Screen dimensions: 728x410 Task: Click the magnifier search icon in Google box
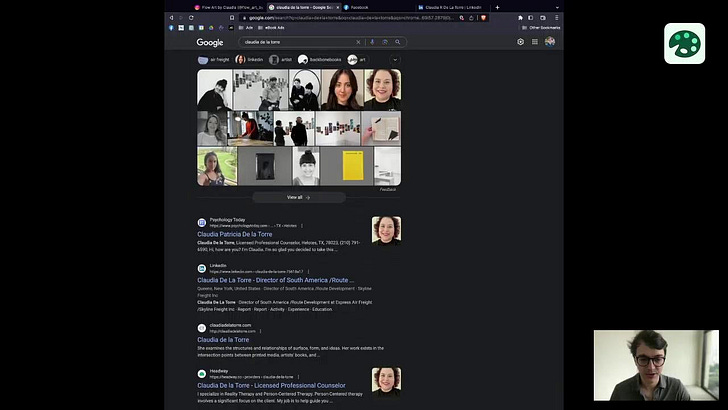tap(397, 42)
